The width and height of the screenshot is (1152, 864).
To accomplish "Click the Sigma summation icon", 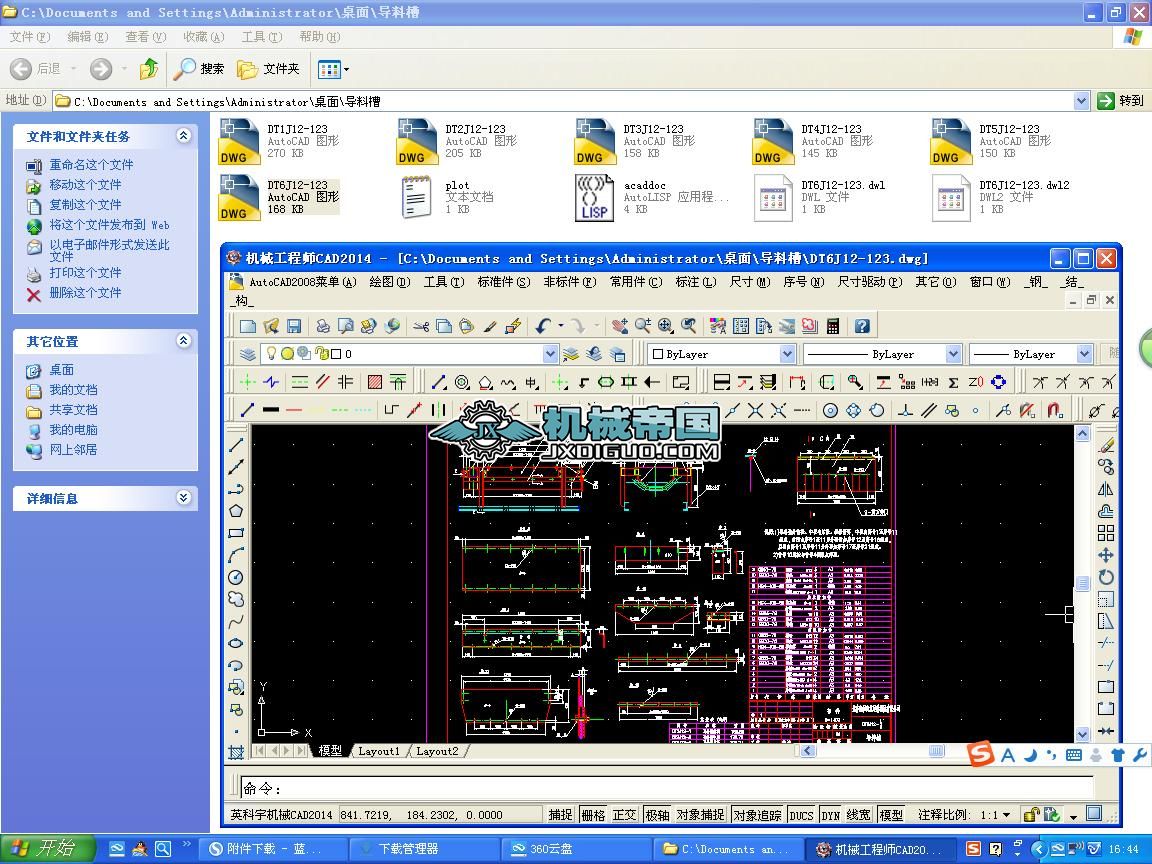I will pyautogui.click(x=953, y=383).
